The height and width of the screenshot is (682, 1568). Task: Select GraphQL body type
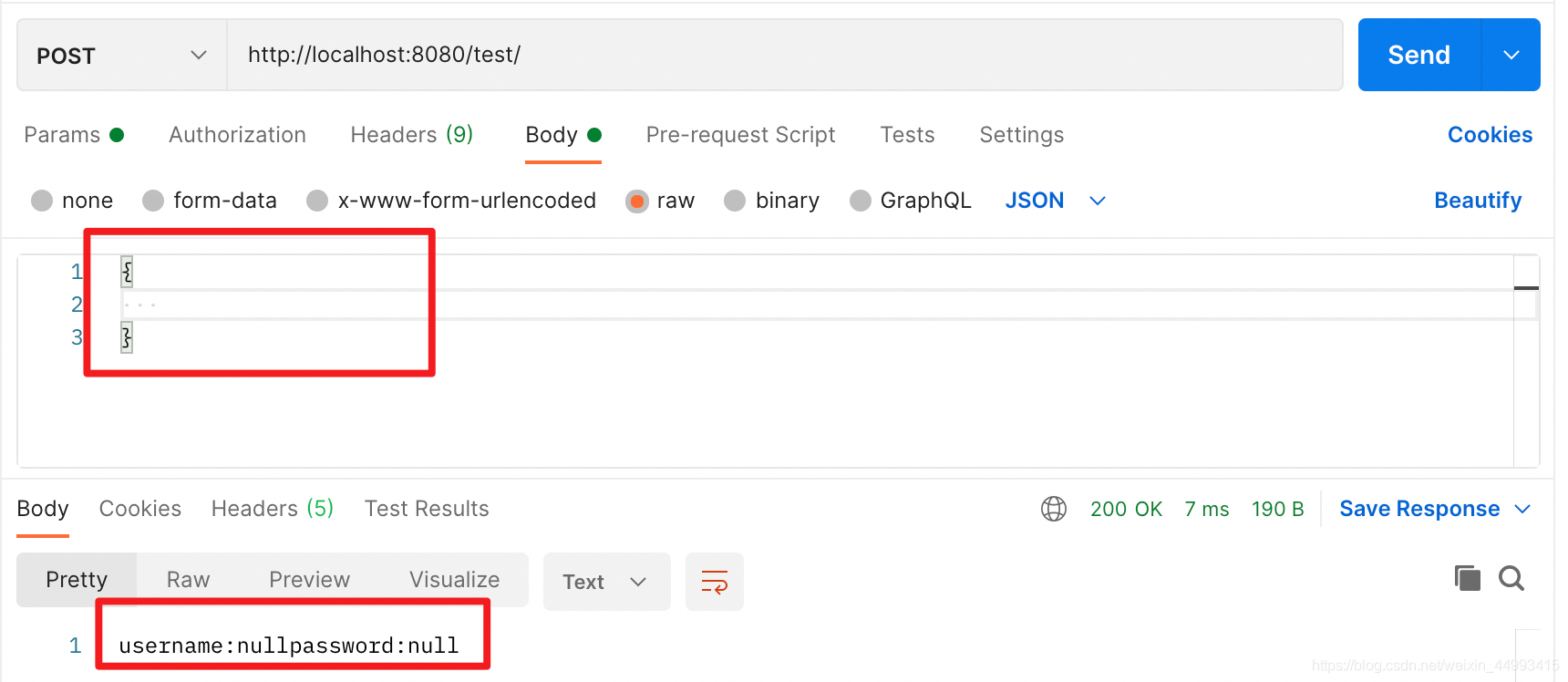[x=860, y=201]
